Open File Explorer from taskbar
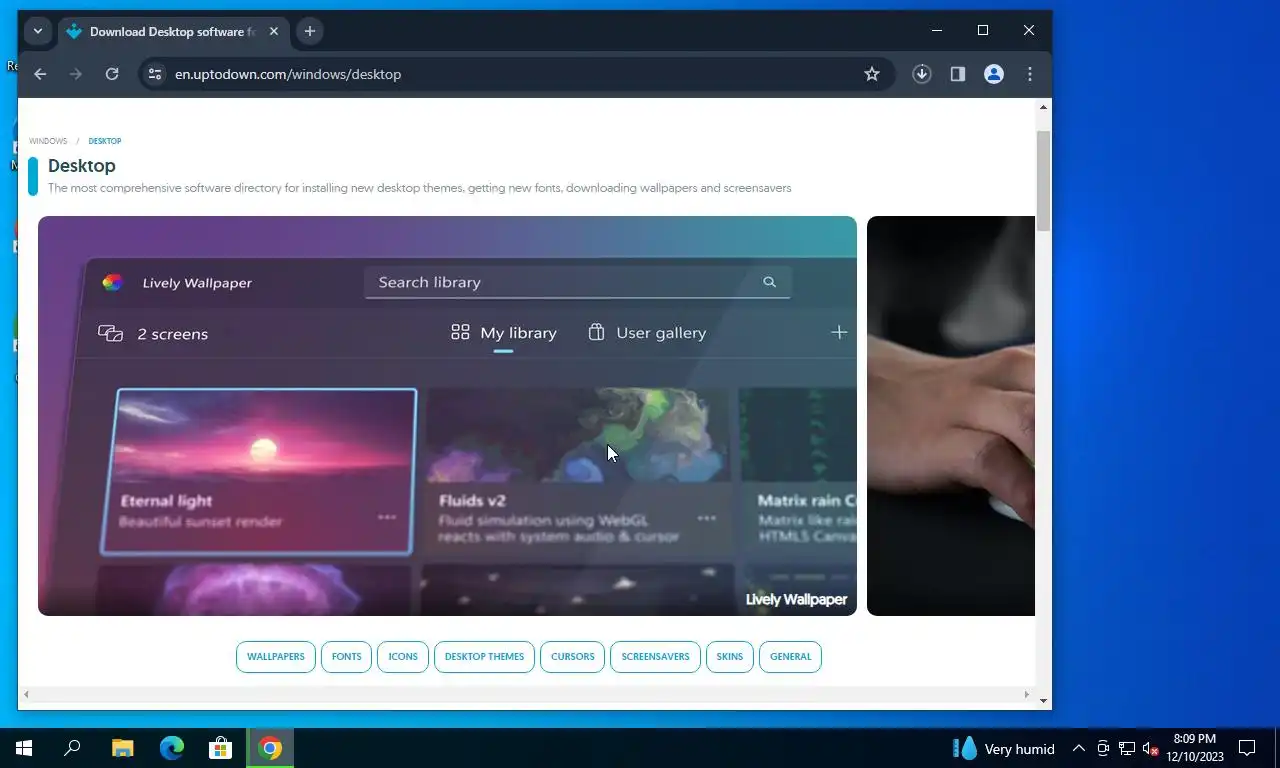The width and height of the screenshot is (1280, 768). tap(122, 748)
